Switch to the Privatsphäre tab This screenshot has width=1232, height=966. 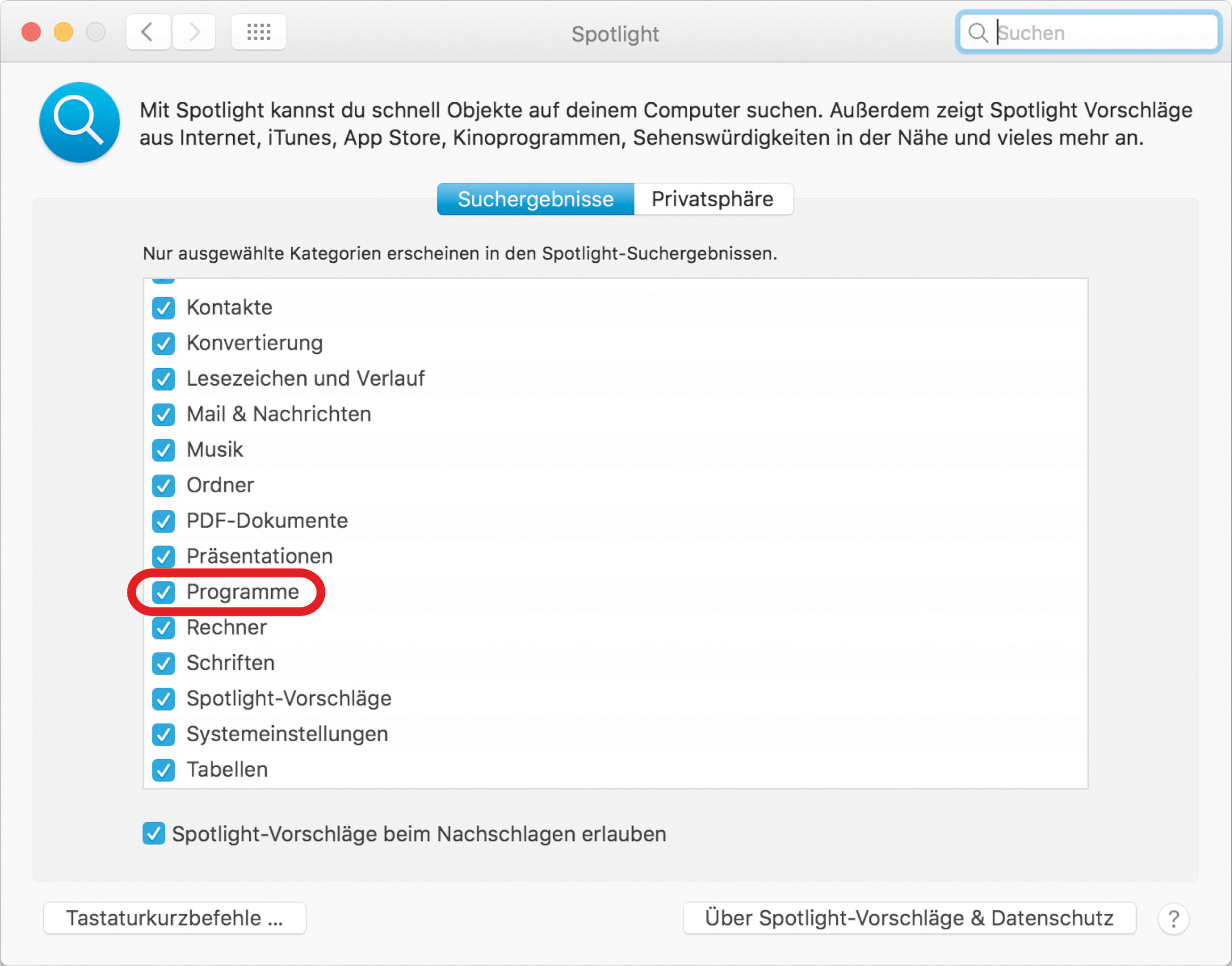[712, 199]
